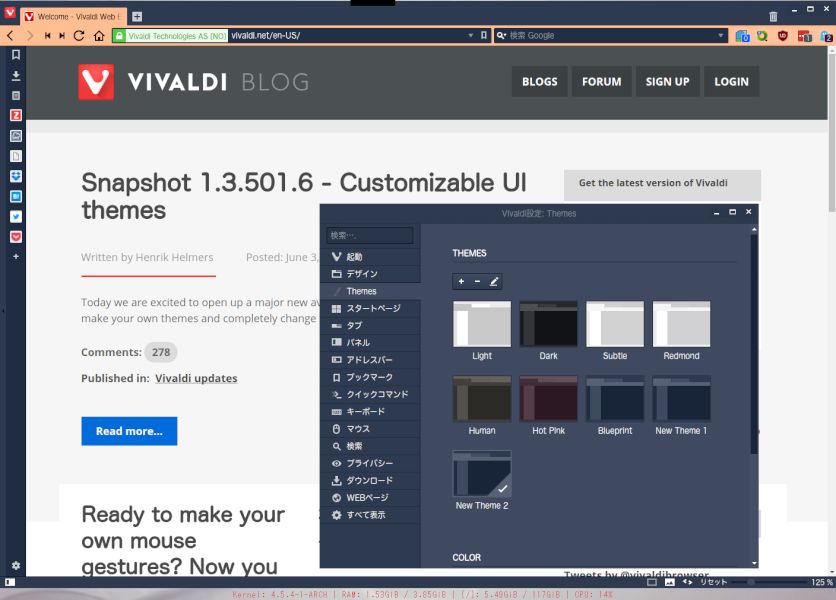Toggle the side panel from status bar
836x600 pixels.
pyautogui.click(x=10, y=582)
